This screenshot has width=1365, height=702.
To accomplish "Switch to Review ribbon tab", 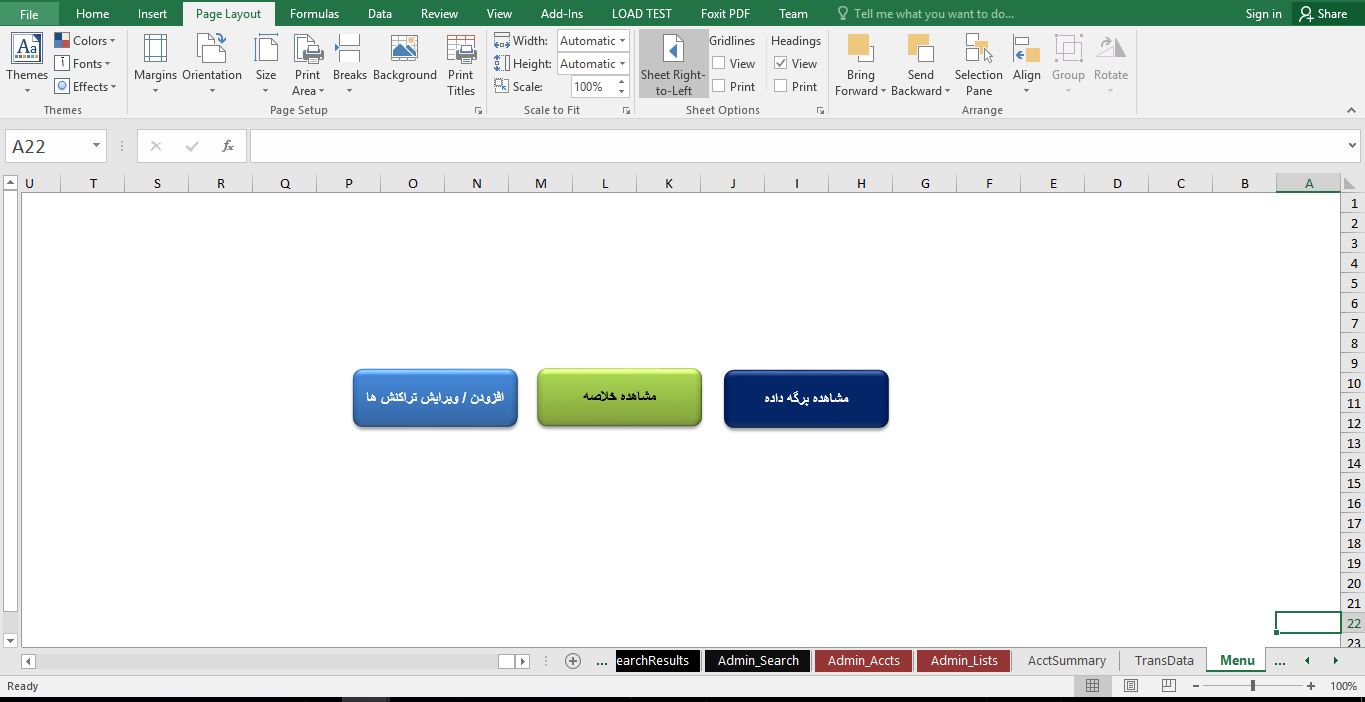I will point(439,14).
